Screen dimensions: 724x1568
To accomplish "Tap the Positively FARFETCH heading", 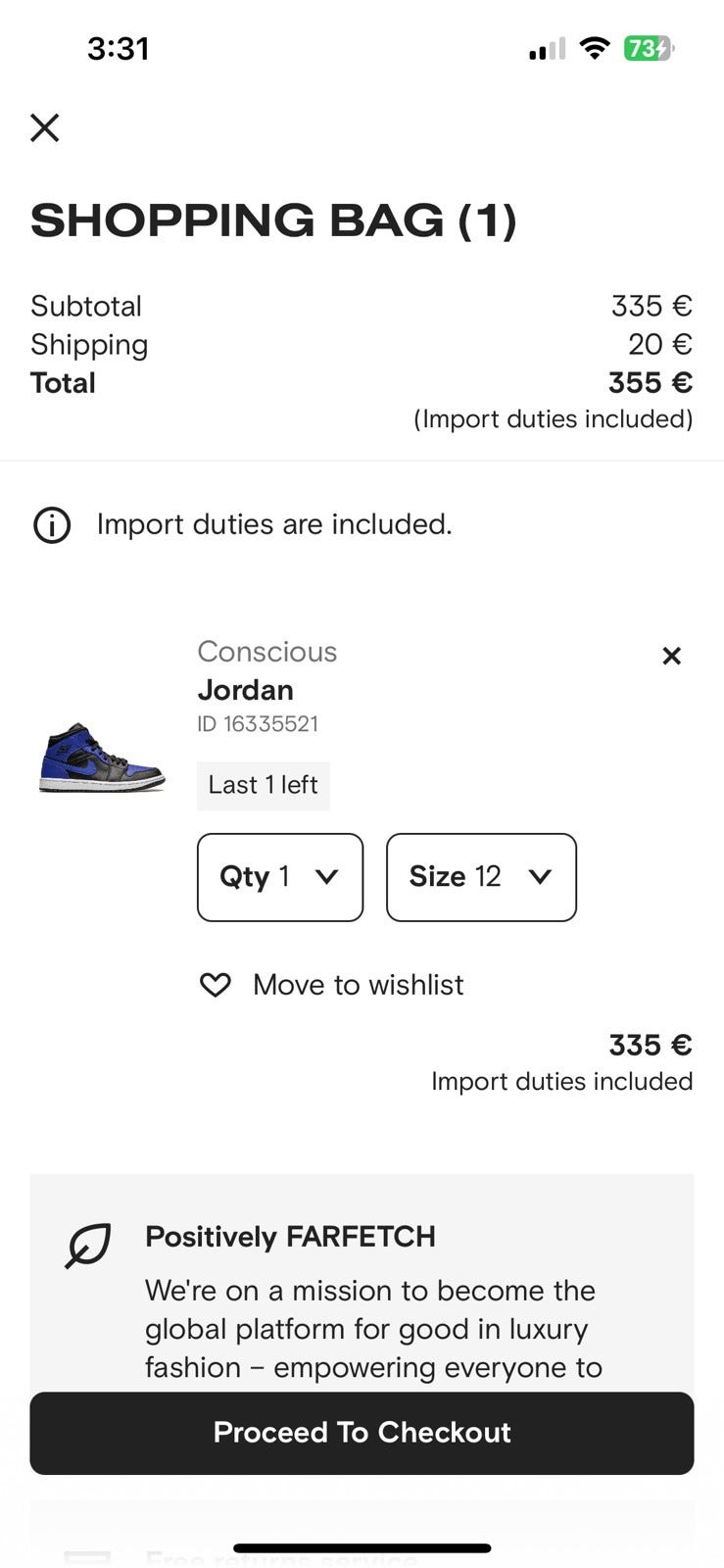I will pyautogui.click(x=290, y=1237).
